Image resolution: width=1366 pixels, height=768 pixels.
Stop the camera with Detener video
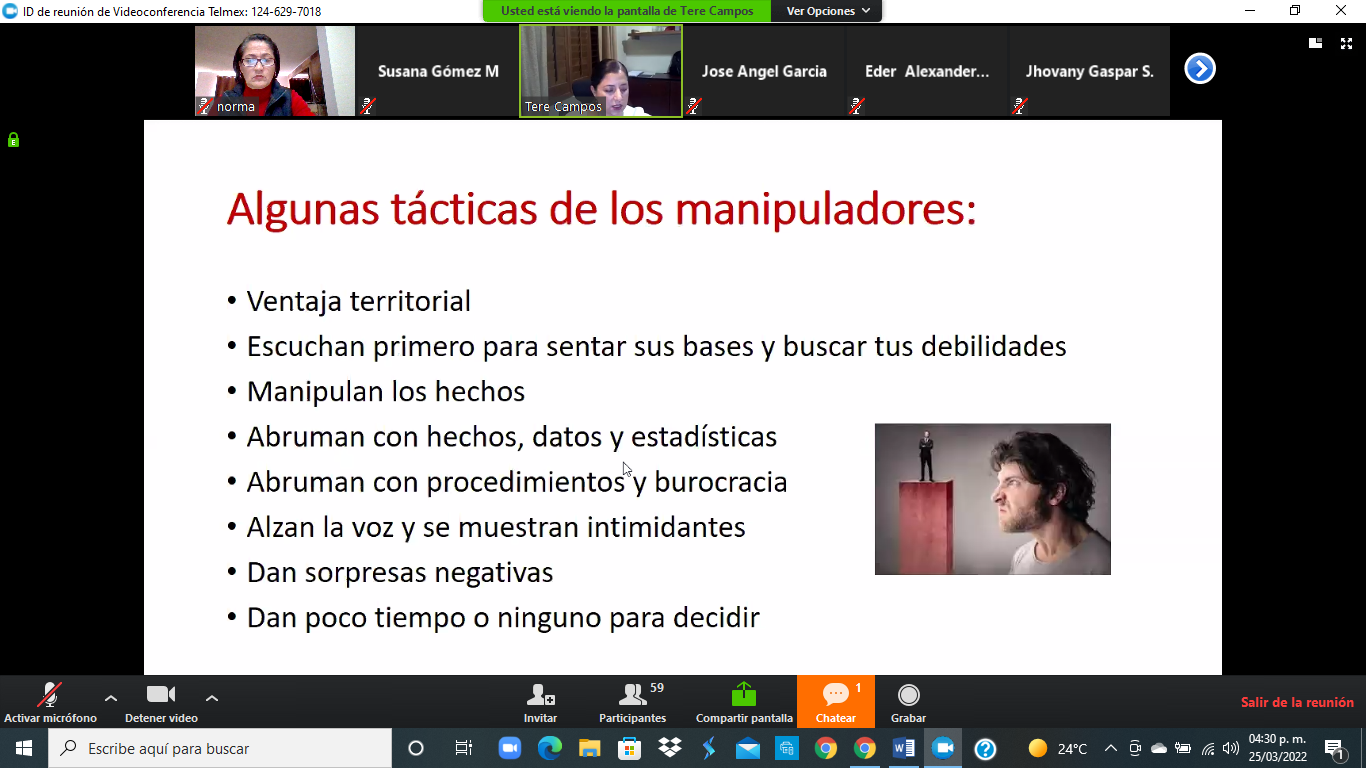(x=161, y=695)
